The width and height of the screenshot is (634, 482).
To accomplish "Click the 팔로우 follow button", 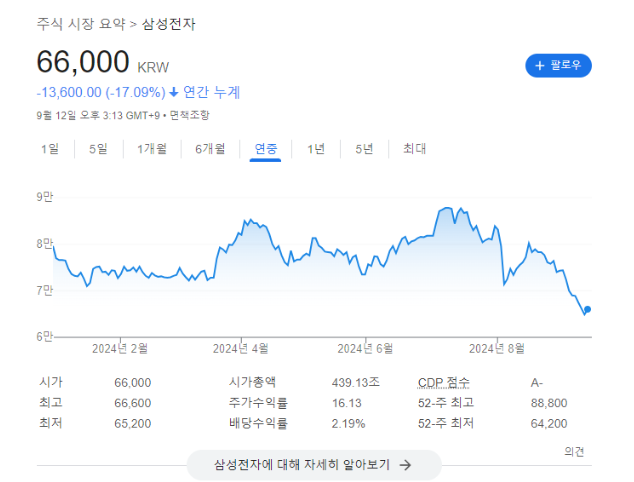I will click(x=558, y=66).
